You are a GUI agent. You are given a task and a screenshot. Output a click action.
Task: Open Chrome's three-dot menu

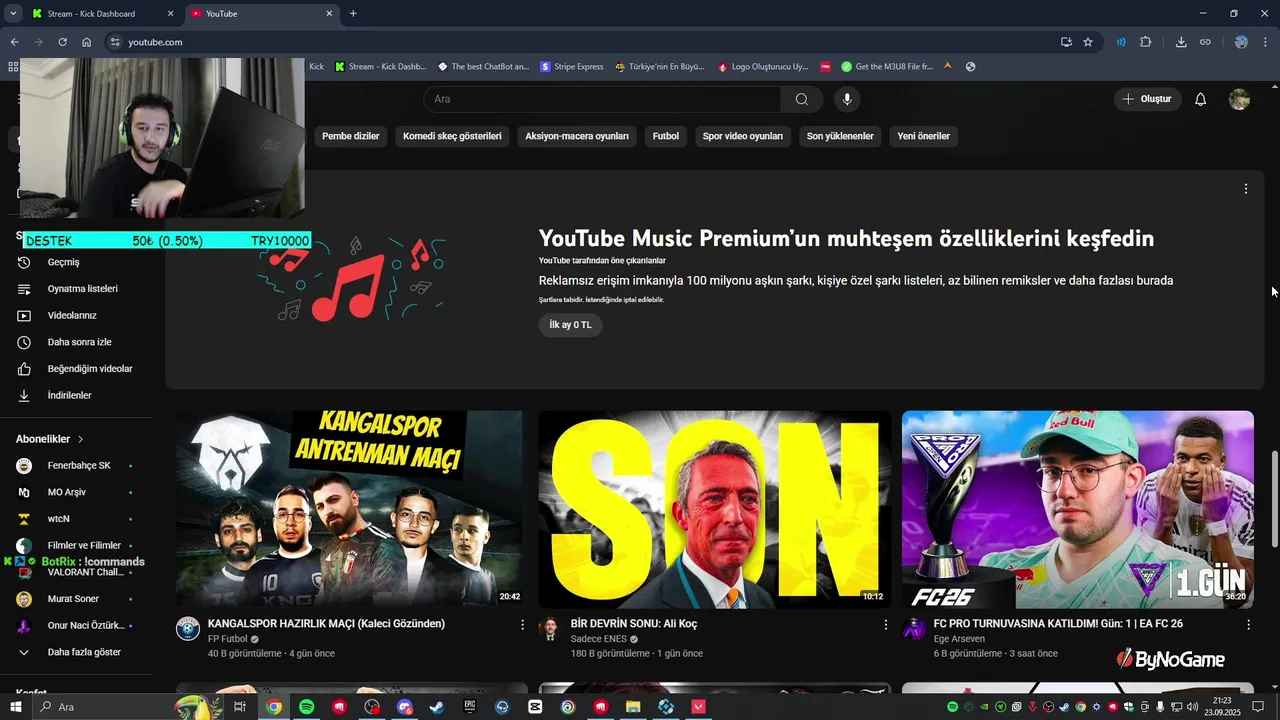pyautogui.click(x=1267, y=42)
